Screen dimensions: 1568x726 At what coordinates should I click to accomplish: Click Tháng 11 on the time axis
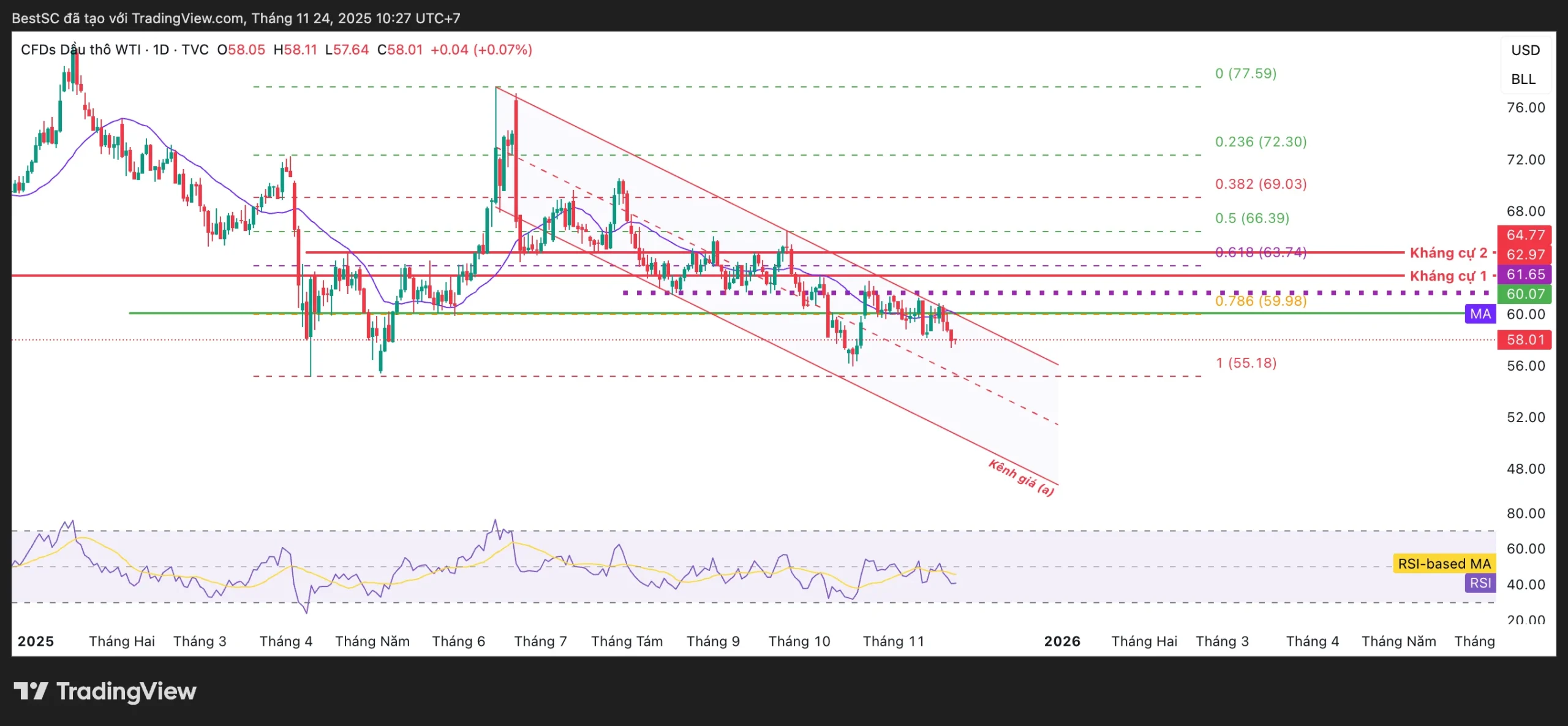point(893,641)
